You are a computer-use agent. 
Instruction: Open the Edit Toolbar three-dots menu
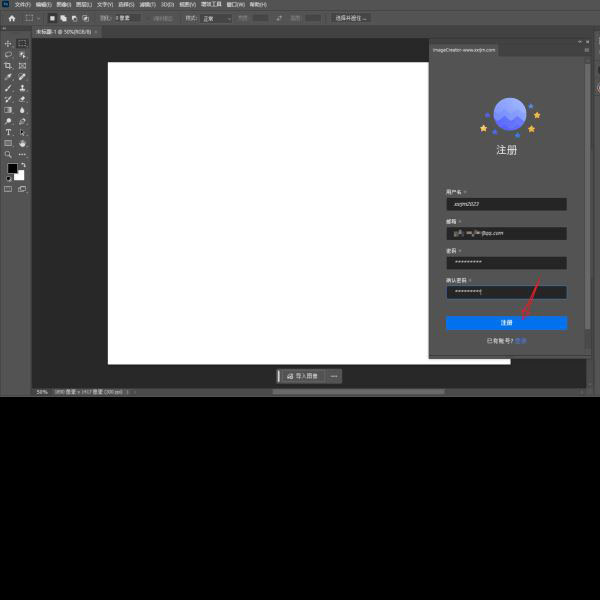[x=22, y=155]
